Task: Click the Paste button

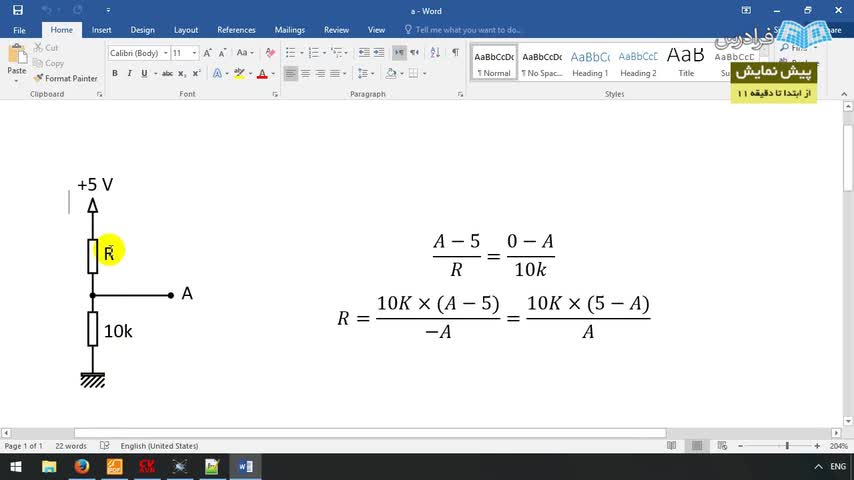Action: click(x=16, y=64)
